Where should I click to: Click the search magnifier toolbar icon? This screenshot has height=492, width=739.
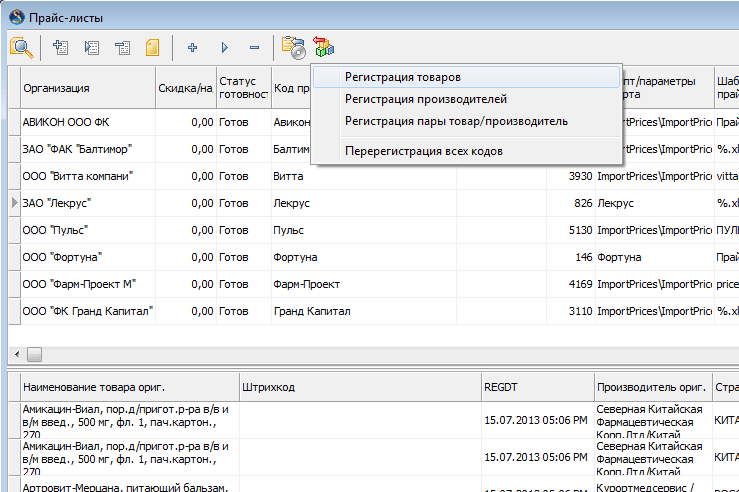22,48
